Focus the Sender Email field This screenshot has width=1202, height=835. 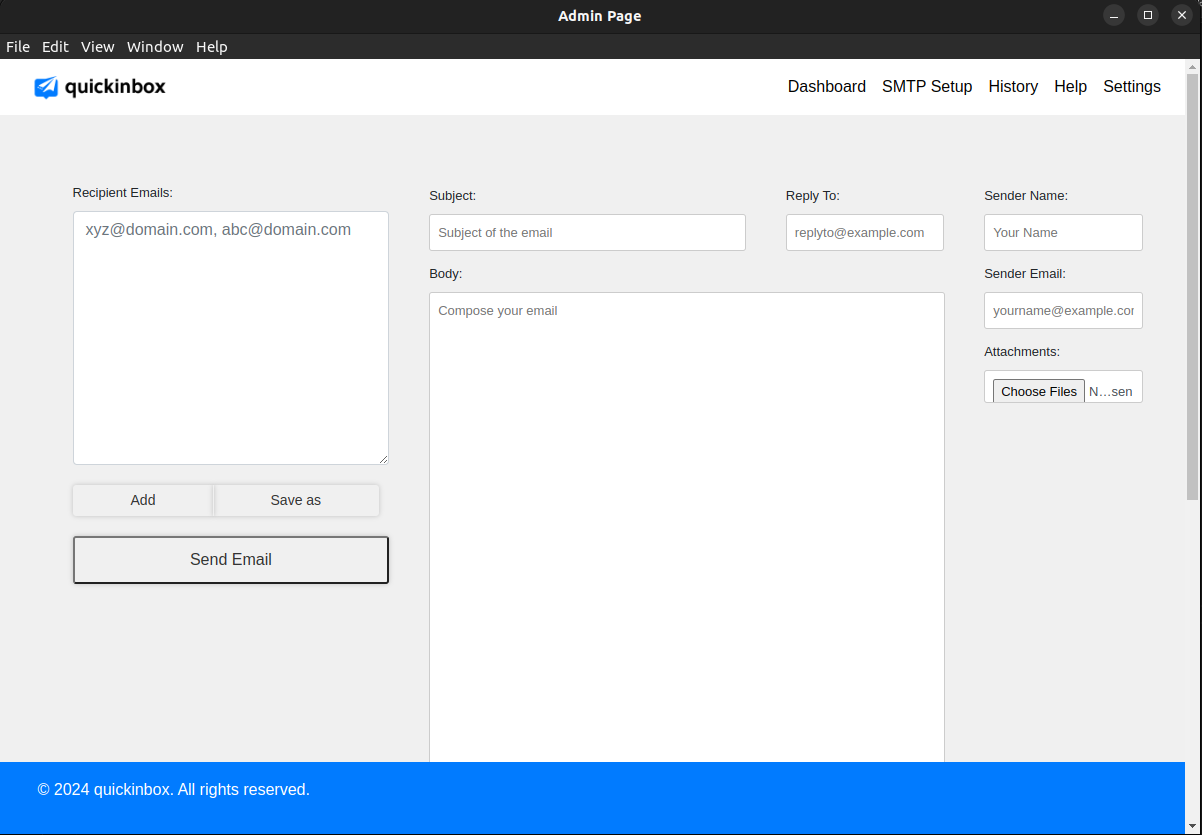[x=1062, y=311]
